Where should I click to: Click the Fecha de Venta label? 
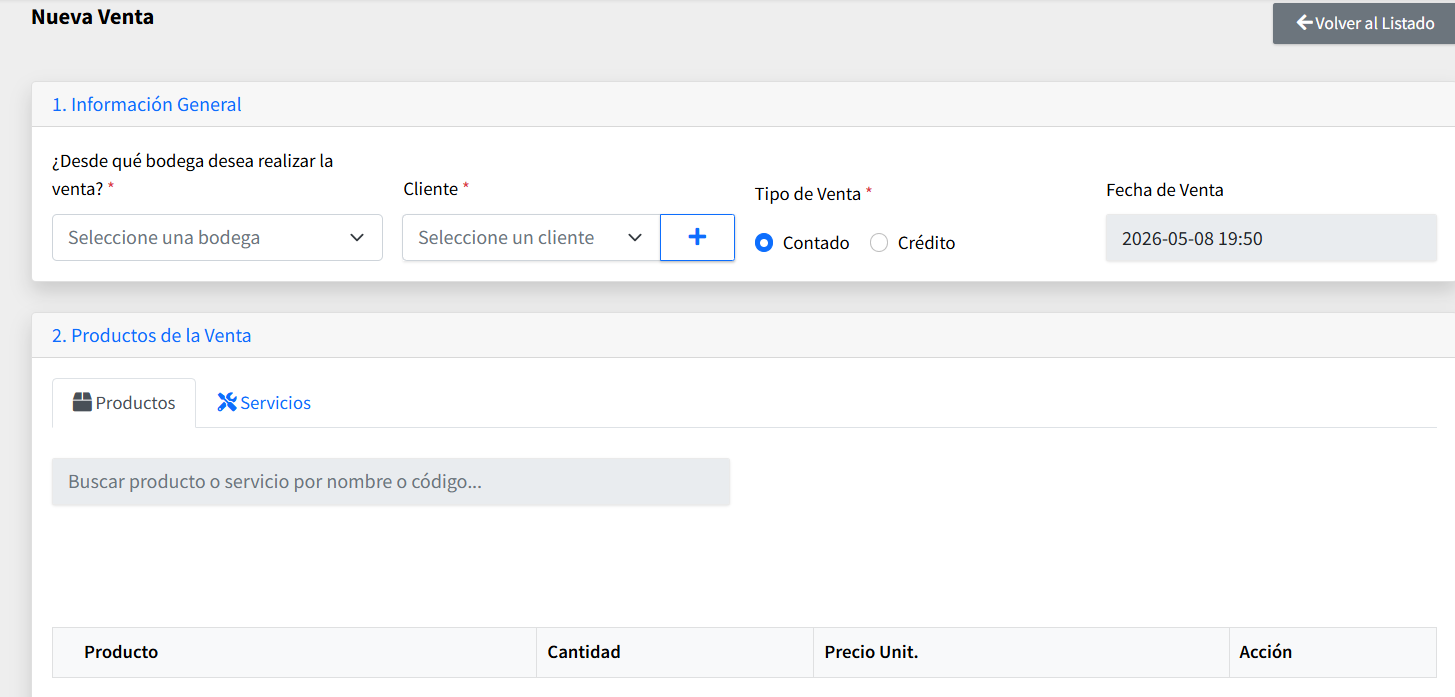(1165, 190)
